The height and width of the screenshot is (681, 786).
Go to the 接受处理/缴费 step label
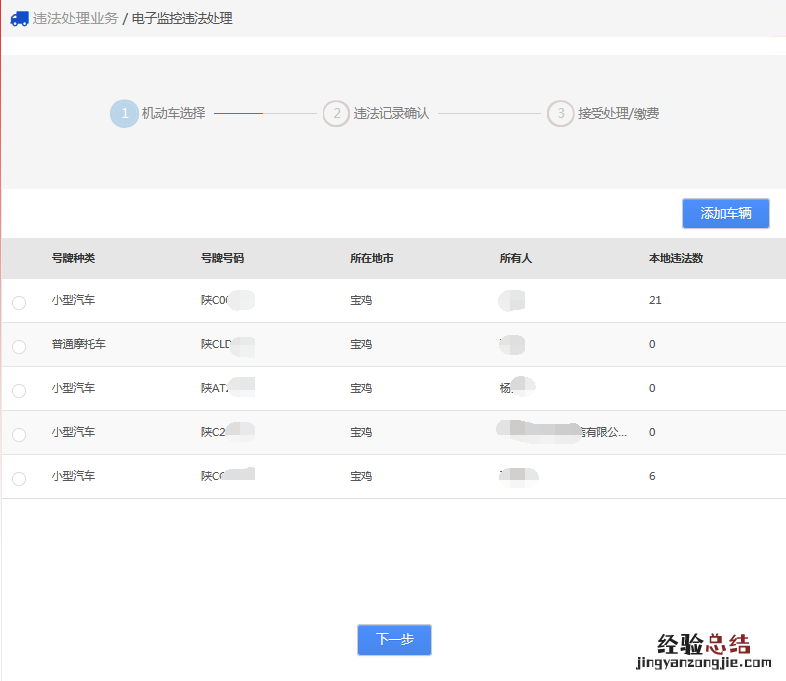click(618, 114)
